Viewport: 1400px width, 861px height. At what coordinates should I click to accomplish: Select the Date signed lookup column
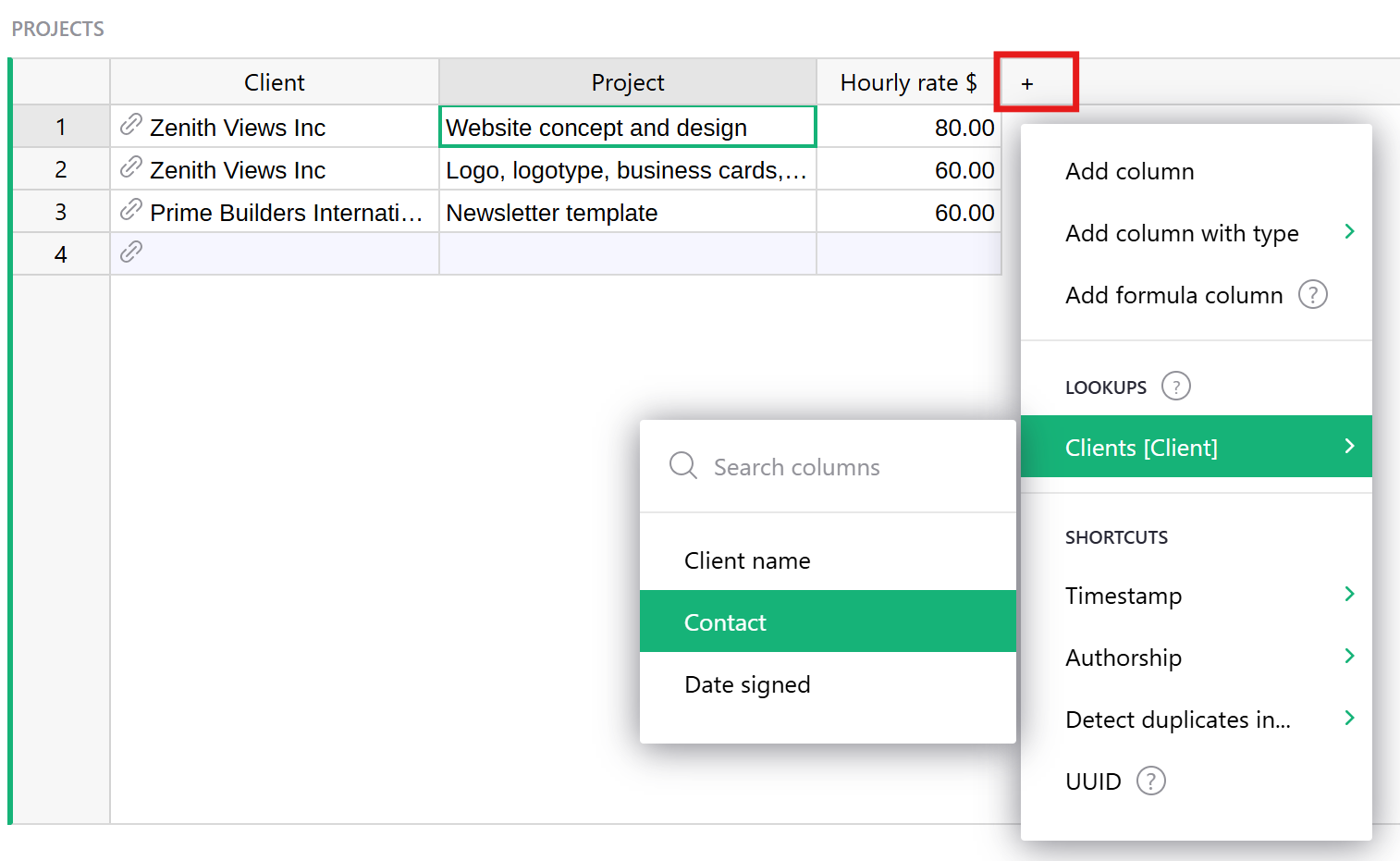[747, 684]
